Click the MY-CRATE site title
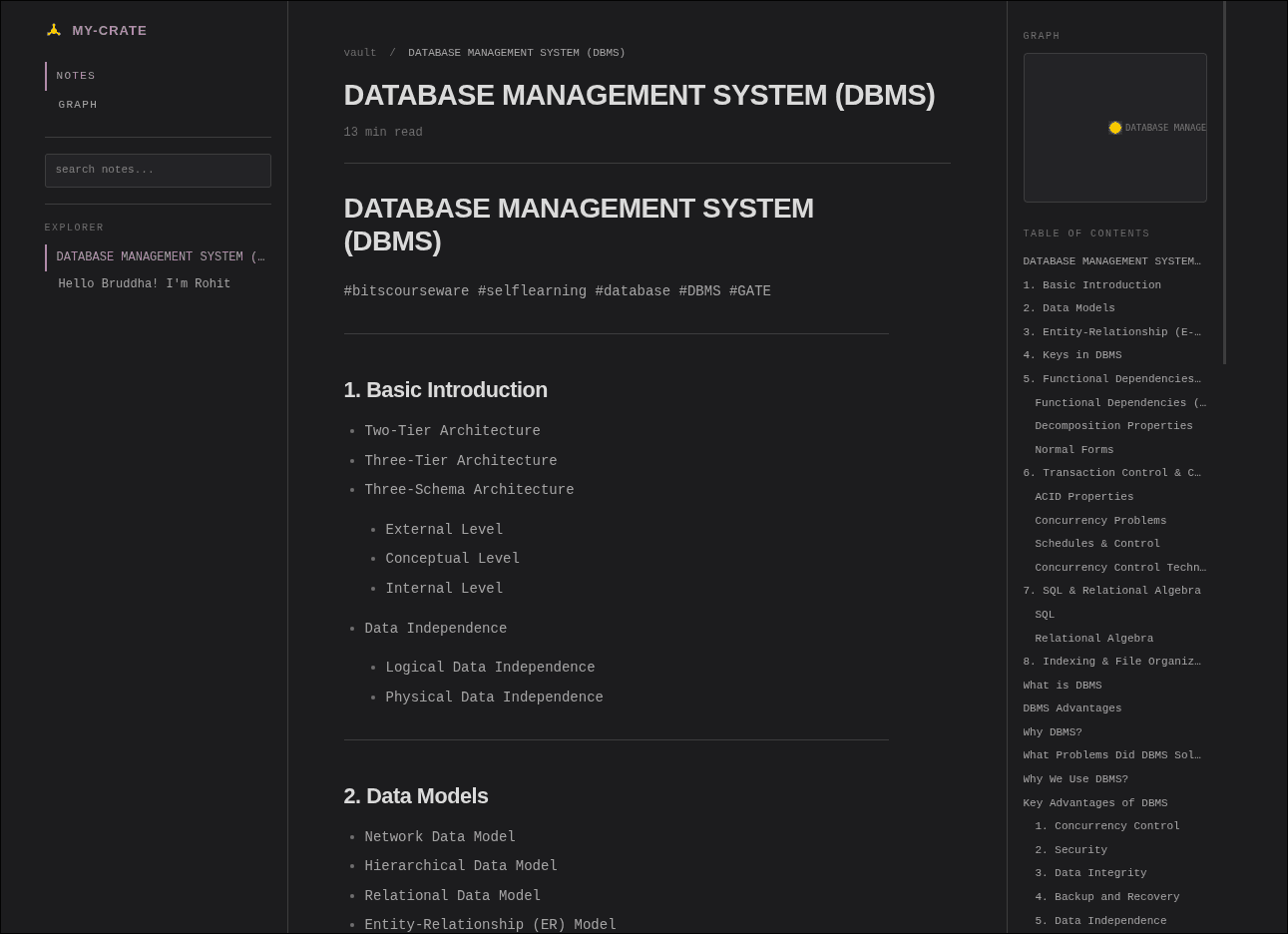Viewport: 1288px width, 934px height. click(x=109, y=31)
